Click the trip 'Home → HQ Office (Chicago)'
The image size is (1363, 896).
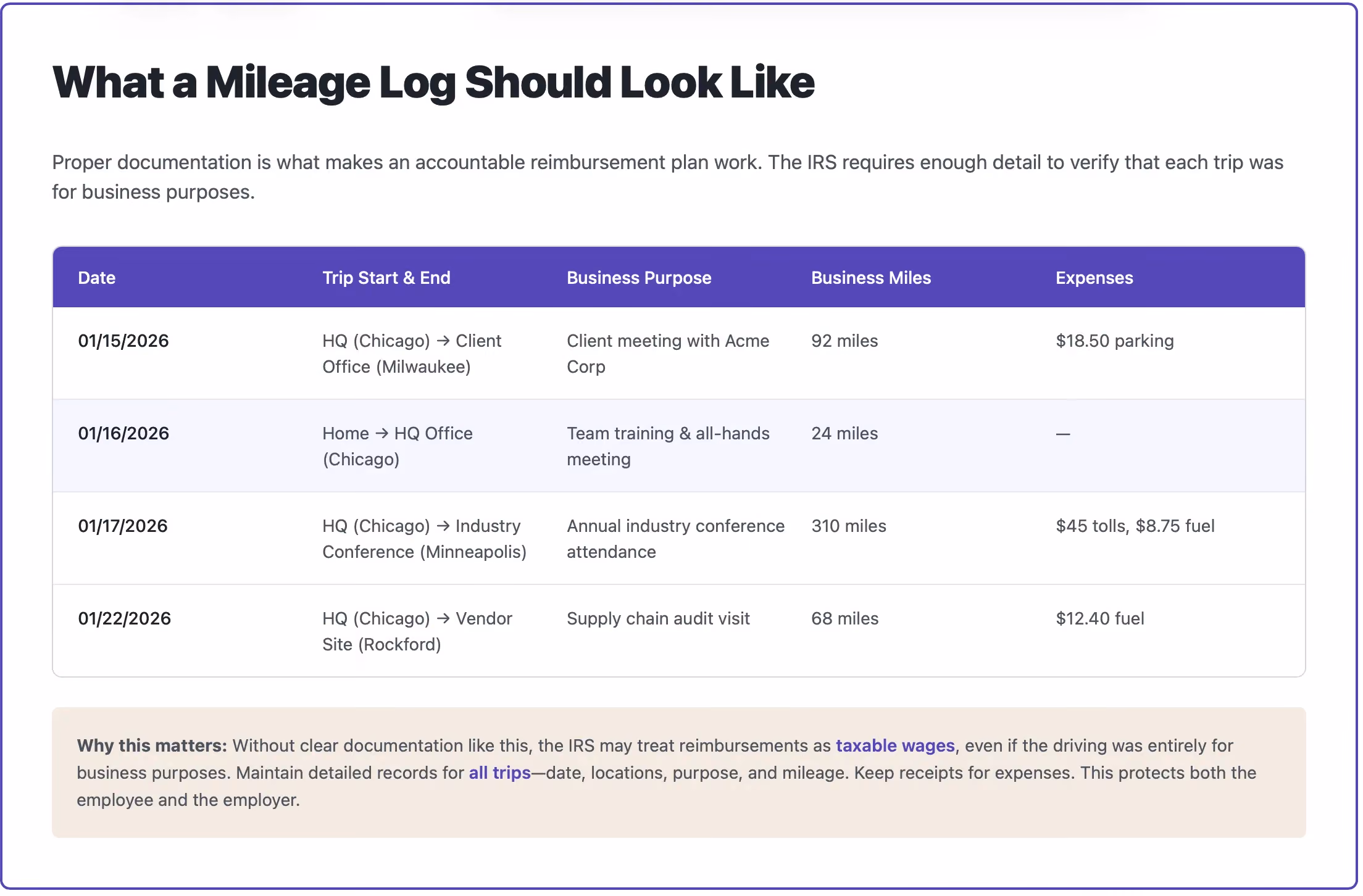click(x=398, y=446)
